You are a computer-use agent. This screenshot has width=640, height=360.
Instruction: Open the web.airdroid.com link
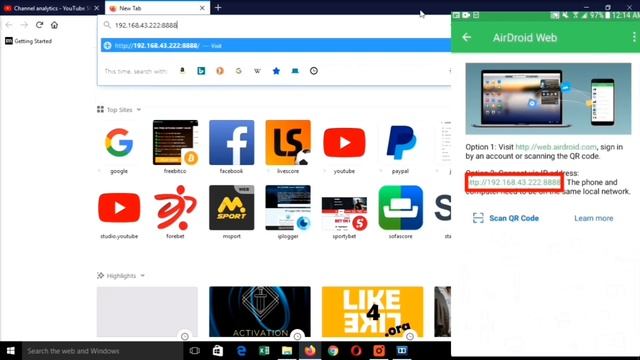pyautogui.click(x=556, y=147)
